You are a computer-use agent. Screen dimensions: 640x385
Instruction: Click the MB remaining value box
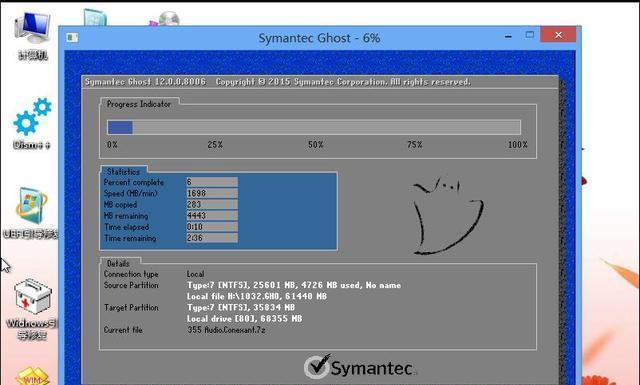click(212, 216)
